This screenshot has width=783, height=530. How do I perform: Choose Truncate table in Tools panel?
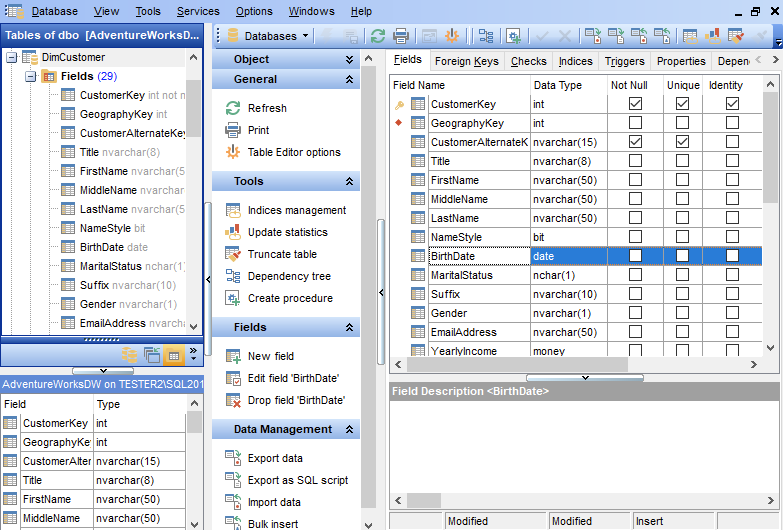click(x=282, y=254)
